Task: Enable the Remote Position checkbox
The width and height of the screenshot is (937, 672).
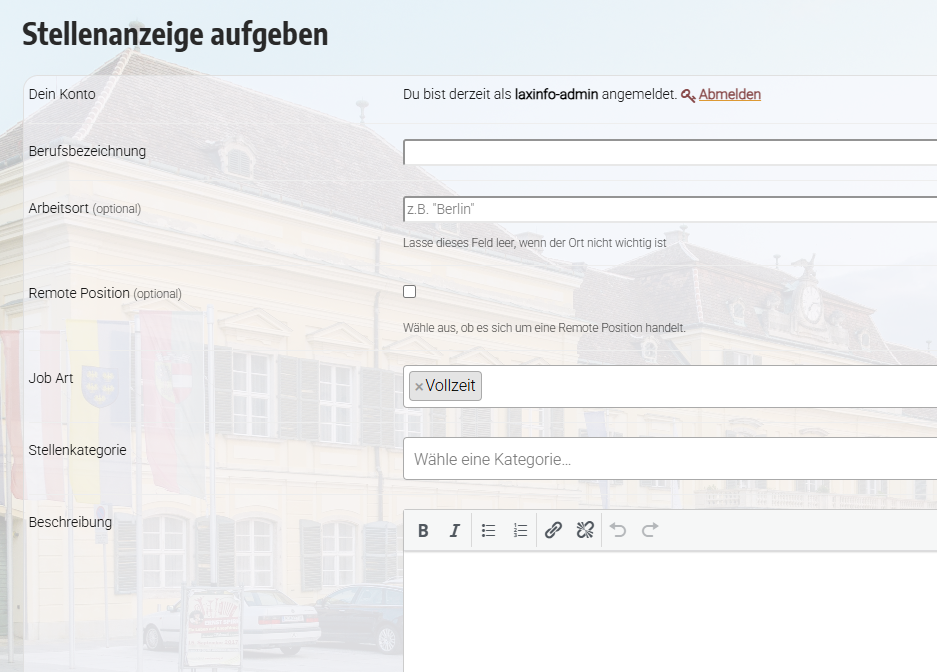Action: pos(410,292)
